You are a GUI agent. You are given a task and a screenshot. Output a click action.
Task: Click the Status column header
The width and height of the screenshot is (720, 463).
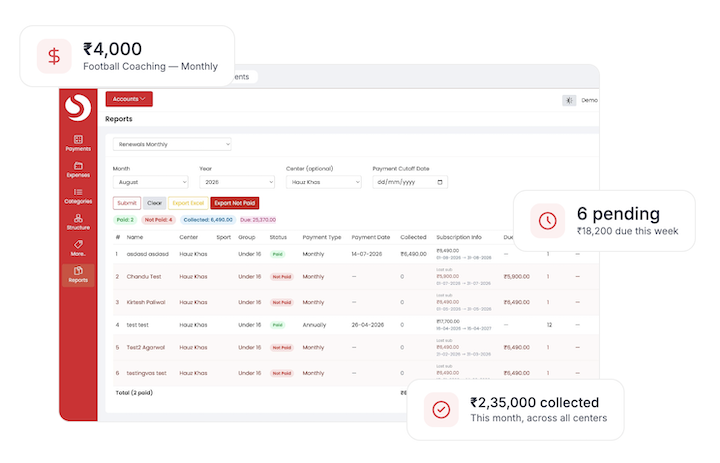278,237
